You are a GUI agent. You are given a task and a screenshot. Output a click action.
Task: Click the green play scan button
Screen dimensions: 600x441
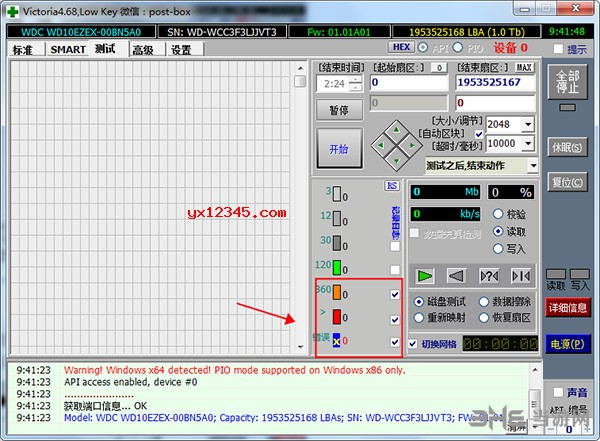425,276
